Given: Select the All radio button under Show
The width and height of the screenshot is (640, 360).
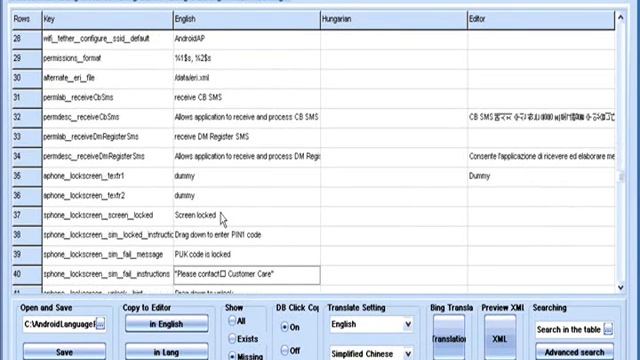Looking at the screenshot, I should click(x=232, y=321).
